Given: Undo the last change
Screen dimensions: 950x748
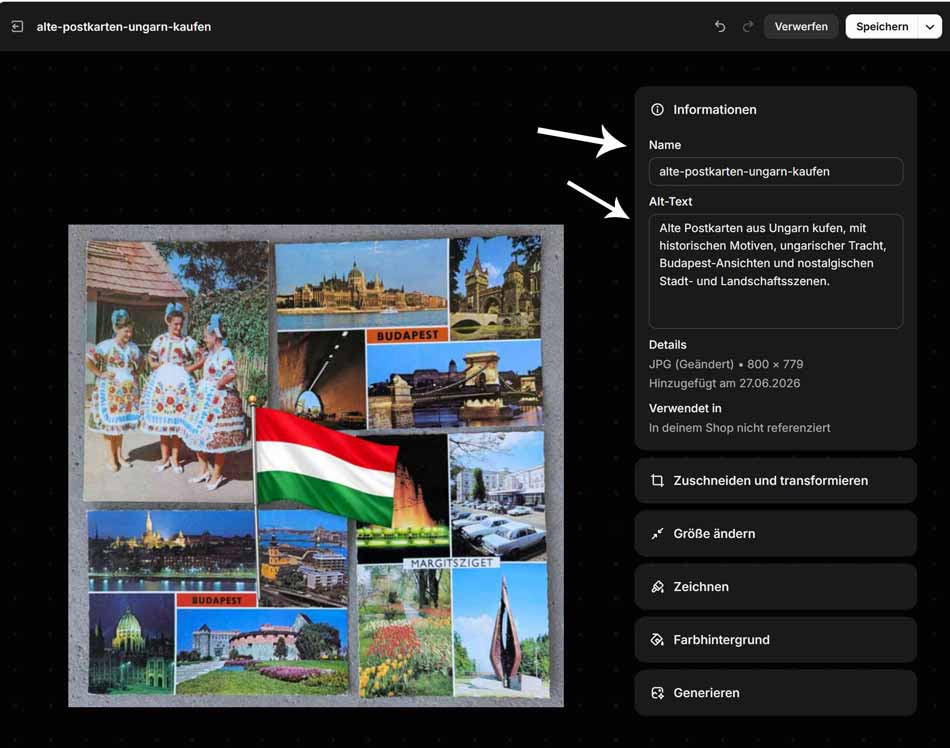Looking at the screenshot, I should [720, 27].
